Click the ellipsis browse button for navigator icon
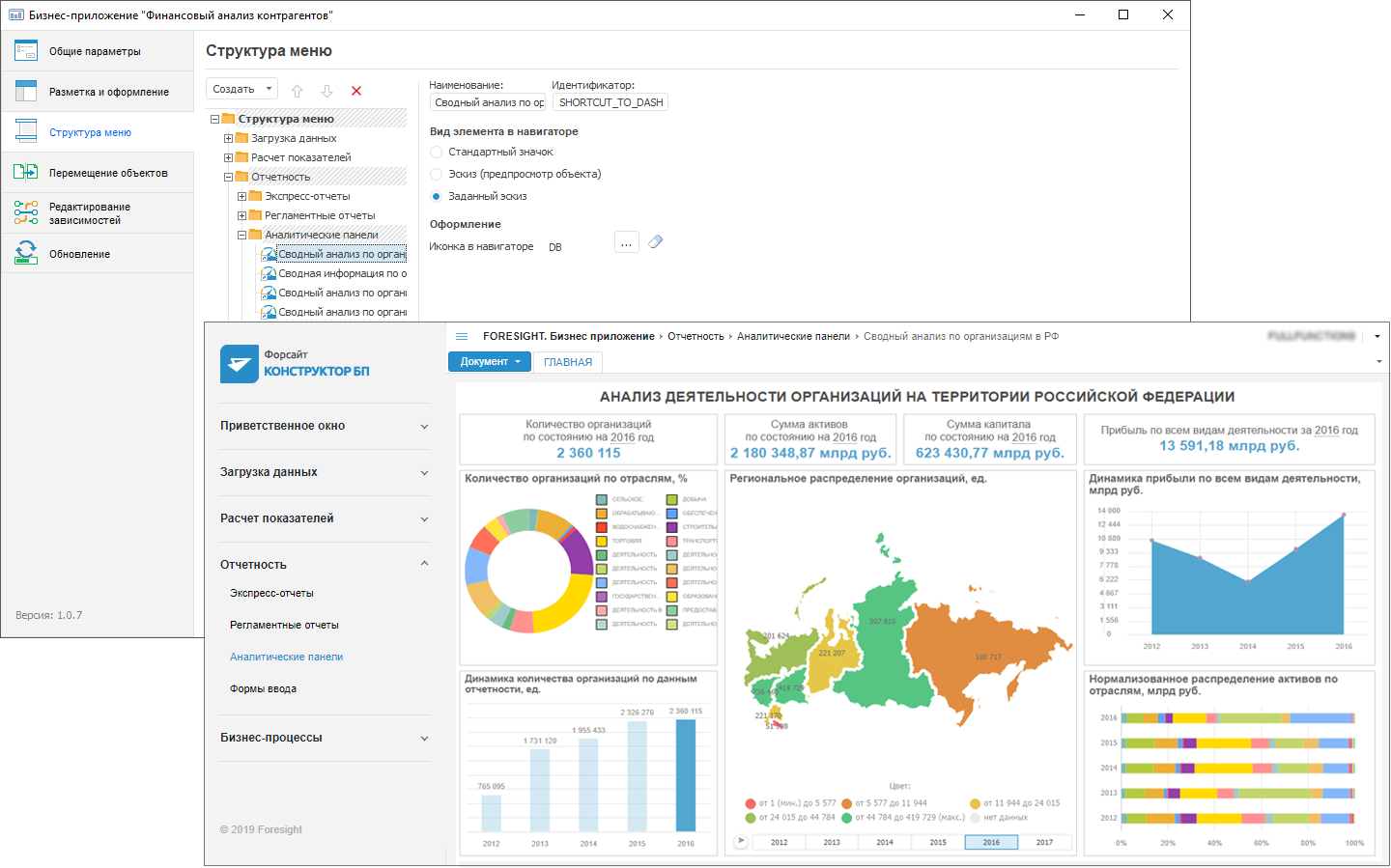The width and height of the screenshot is (1391, 868). pos(627,243)
